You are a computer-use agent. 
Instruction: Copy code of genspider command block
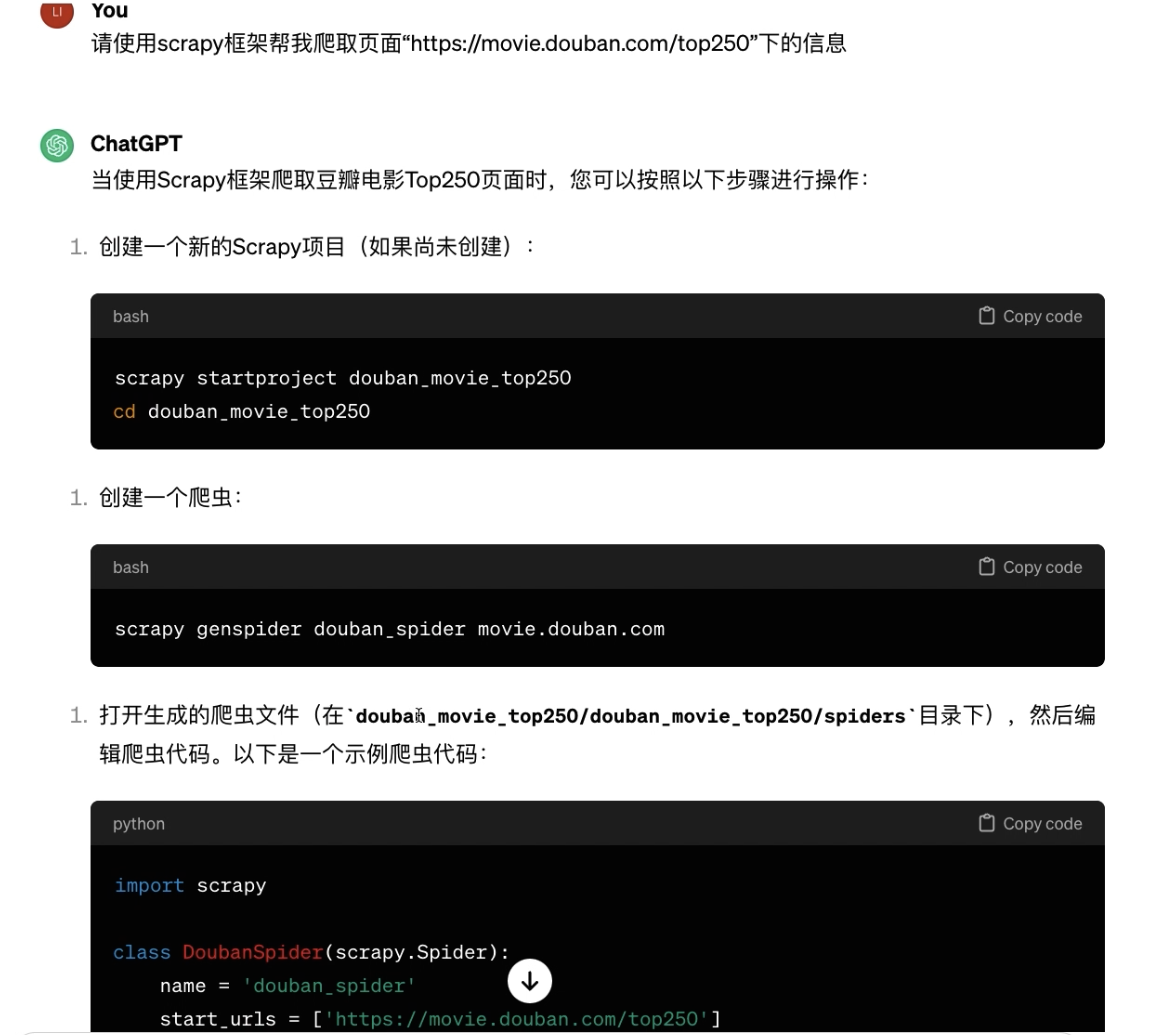(x=1030, y=567)
